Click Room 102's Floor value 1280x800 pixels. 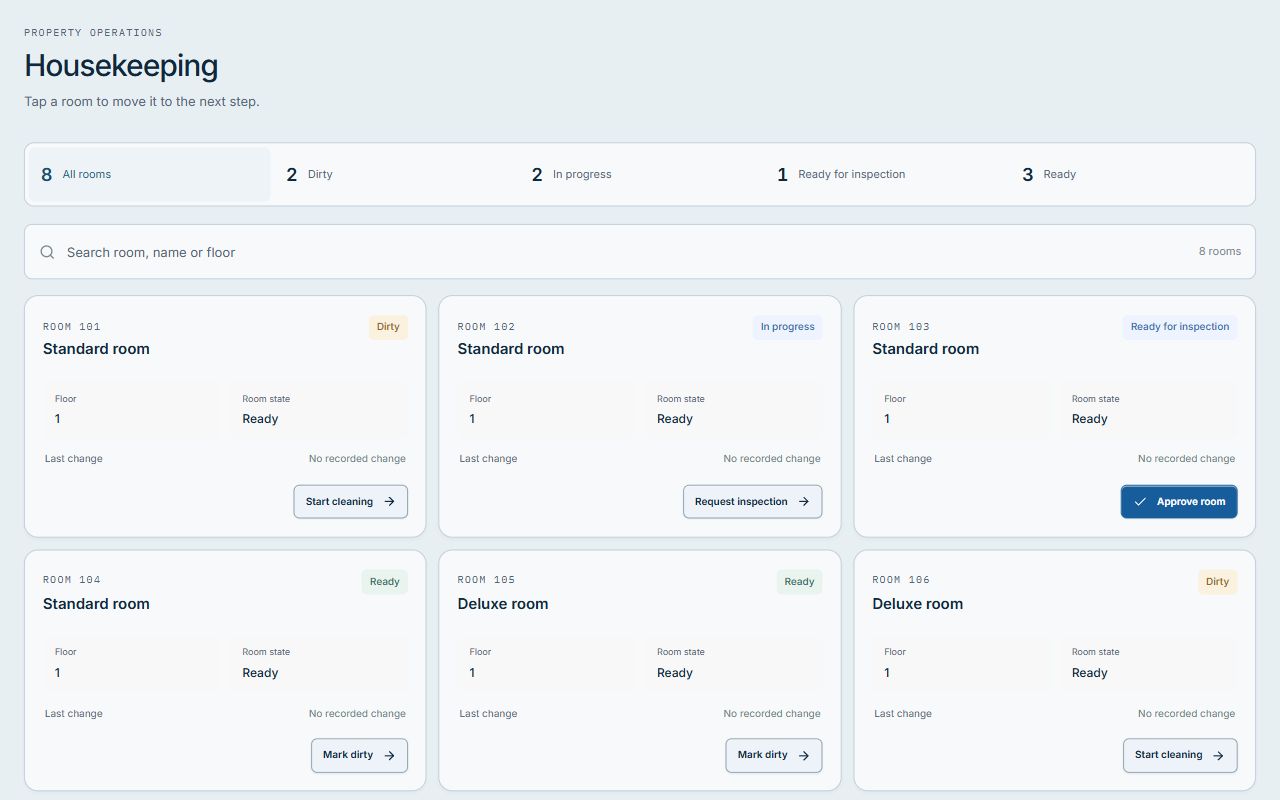473,419
